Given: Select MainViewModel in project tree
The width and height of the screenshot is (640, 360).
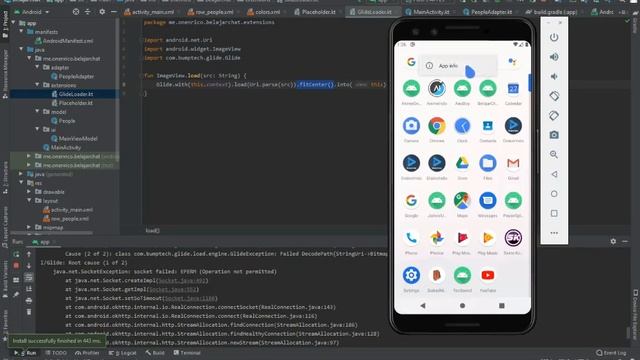Looking at the screenshot, I should [74, 139].
